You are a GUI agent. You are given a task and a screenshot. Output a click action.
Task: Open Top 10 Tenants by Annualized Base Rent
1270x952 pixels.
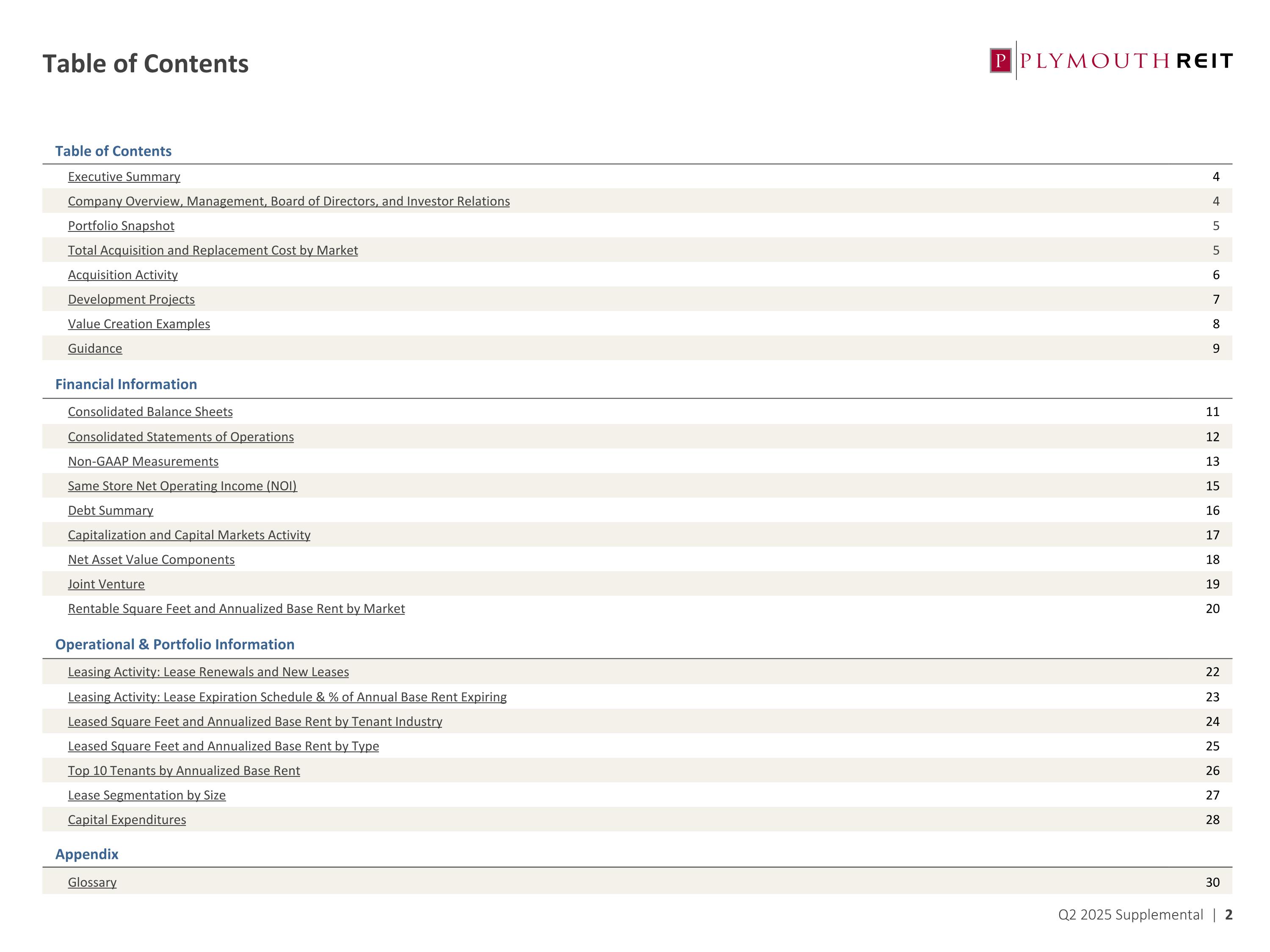click(x=184, y=770)
